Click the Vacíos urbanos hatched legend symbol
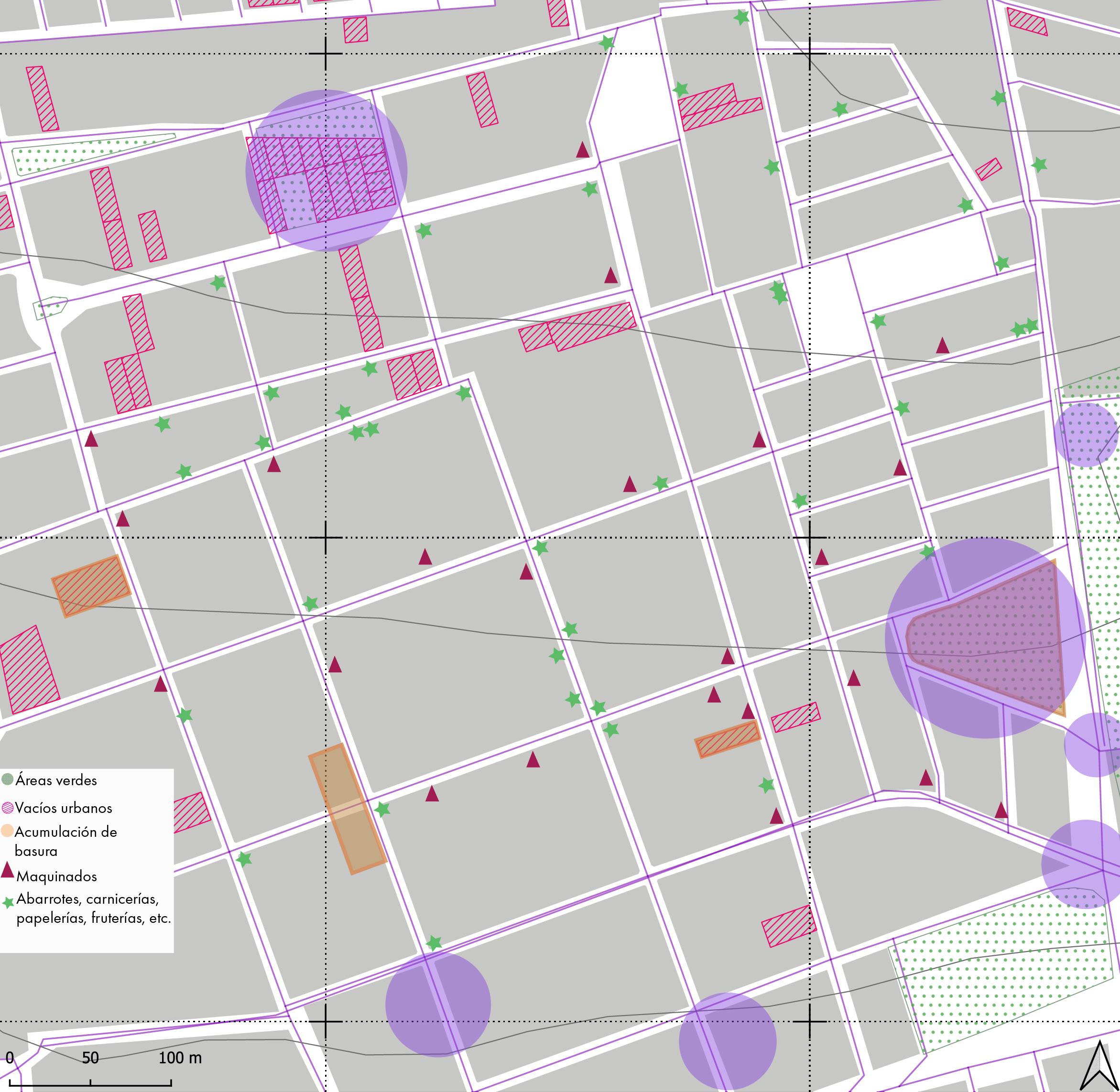 point(8,808)
